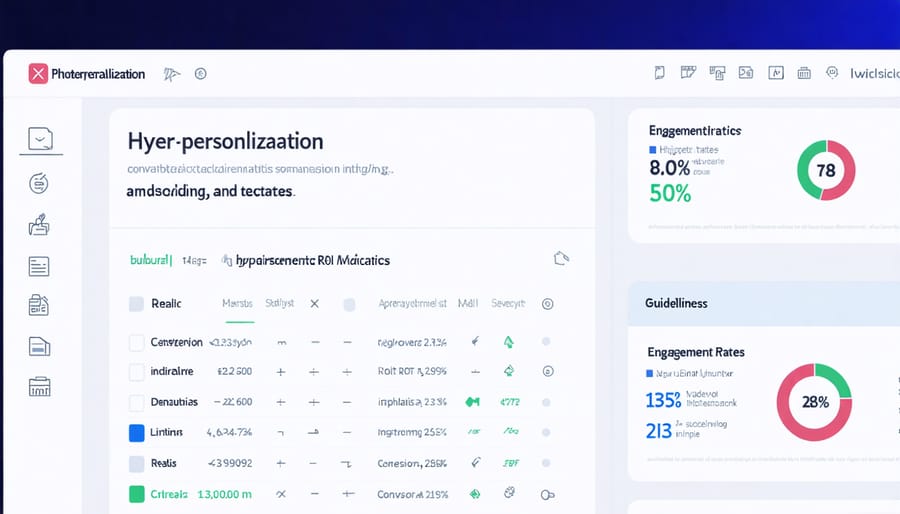
Task: Toggle the header checkbox beside Realic
Action: pyautogui.click(x=136, y=304)
